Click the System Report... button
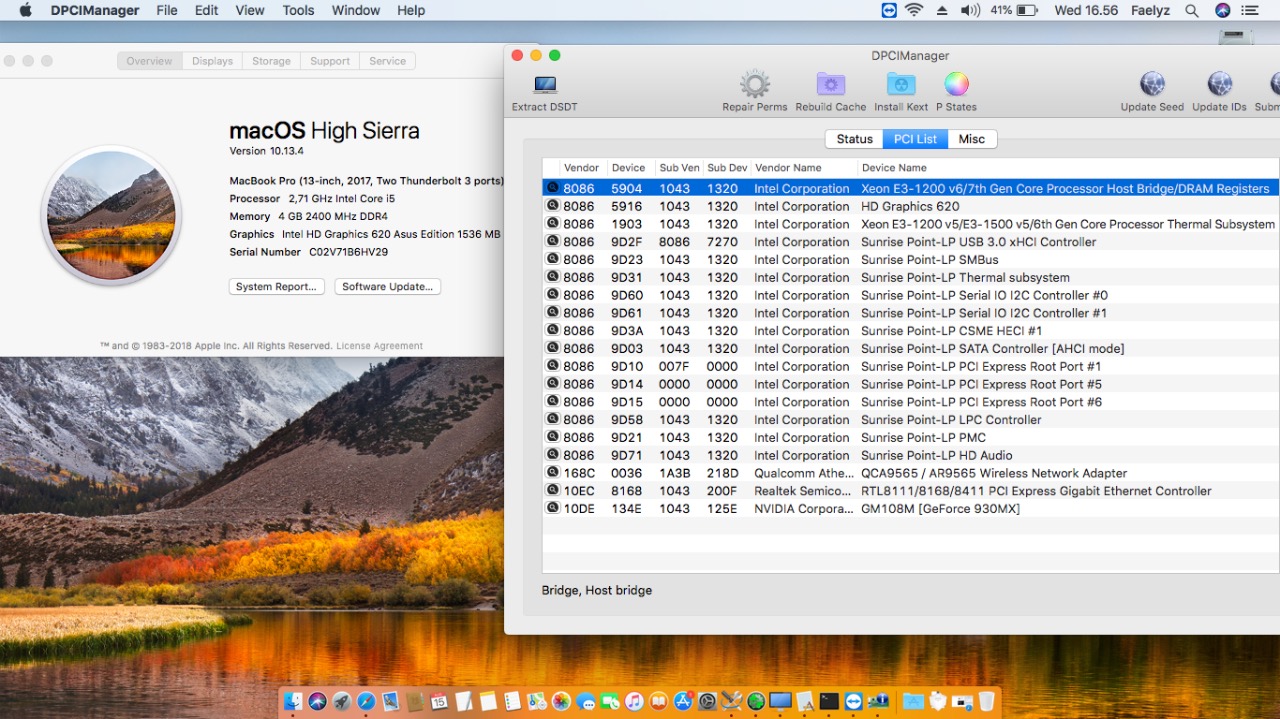Viewport: 1280px width, 719px height. [x=277, y=286]
